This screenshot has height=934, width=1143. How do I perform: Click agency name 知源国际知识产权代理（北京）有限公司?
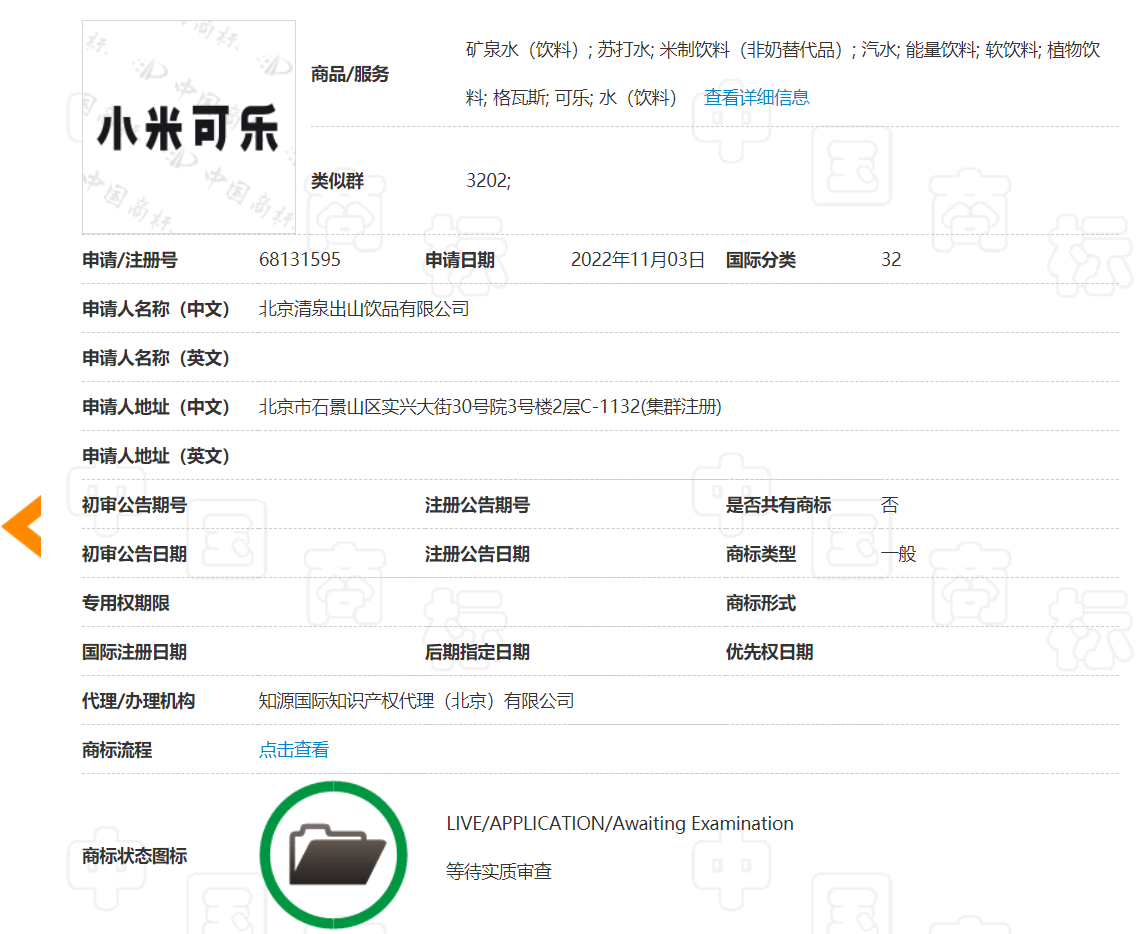(x=416, y=701)
